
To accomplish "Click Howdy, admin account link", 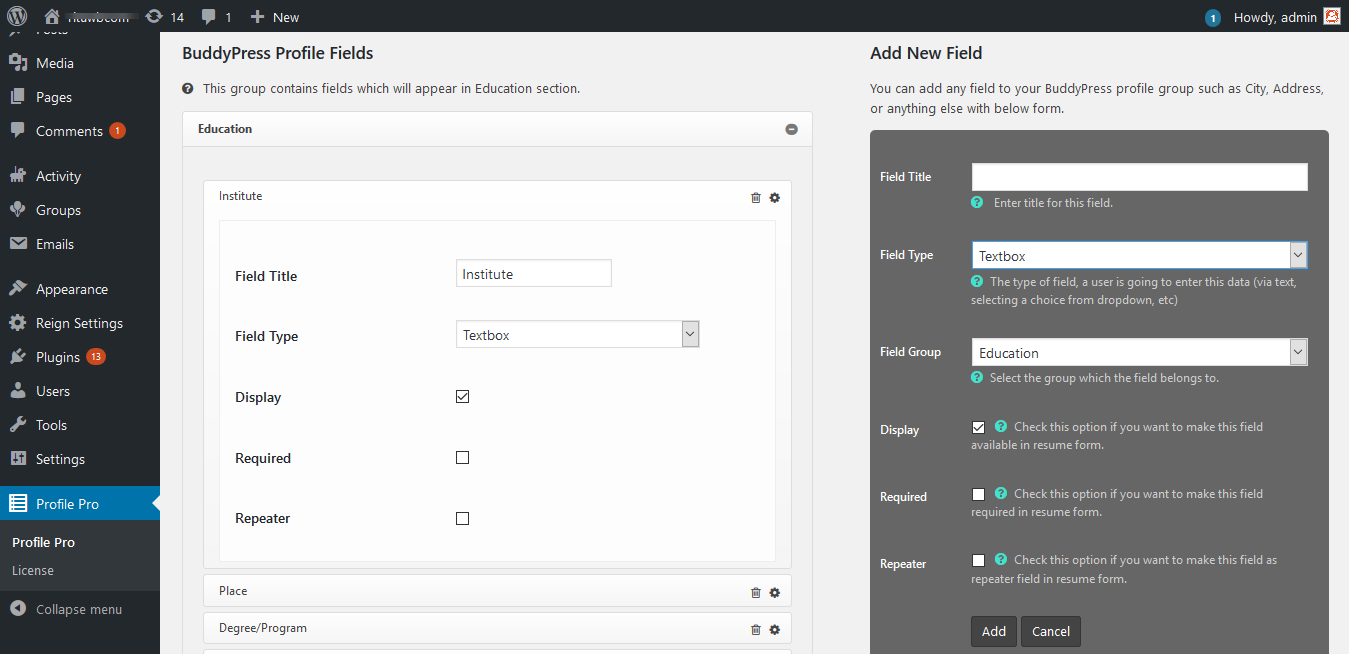I will 1275,17.
